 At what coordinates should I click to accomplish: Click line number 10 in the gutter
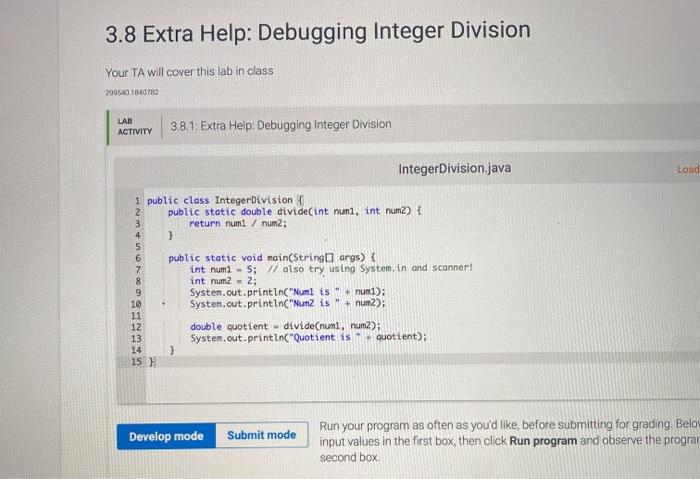(x=136, y=304)
